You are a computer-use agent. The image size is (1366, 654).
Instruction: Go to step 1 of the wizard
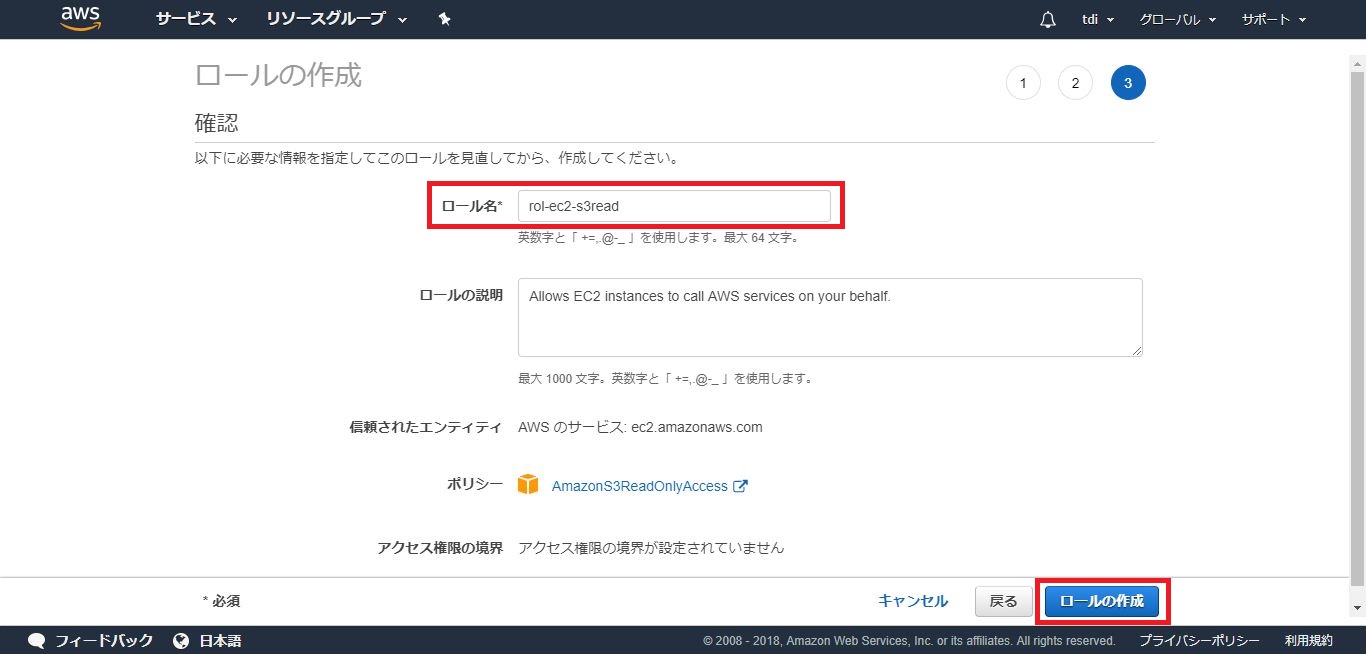coord(1023,83)
